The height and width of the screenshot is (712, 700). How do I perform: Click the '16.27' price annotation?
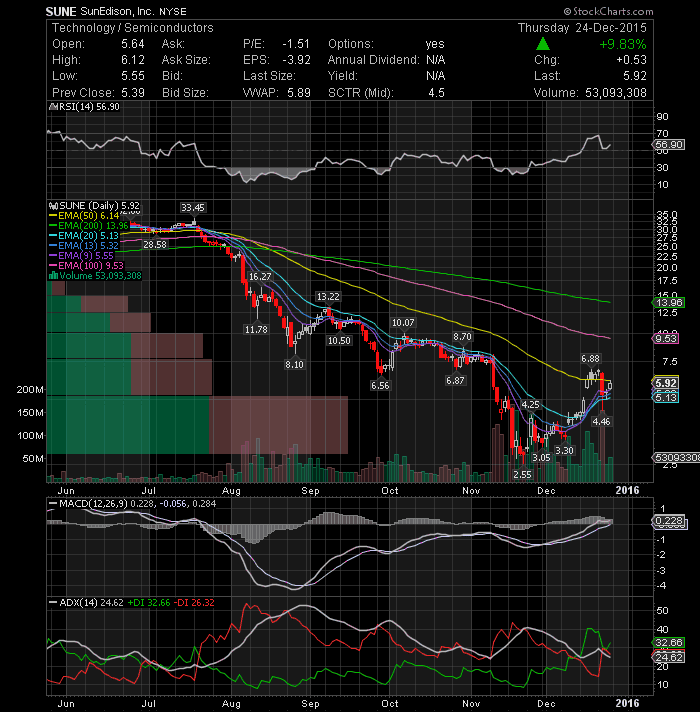click(260, 277)
